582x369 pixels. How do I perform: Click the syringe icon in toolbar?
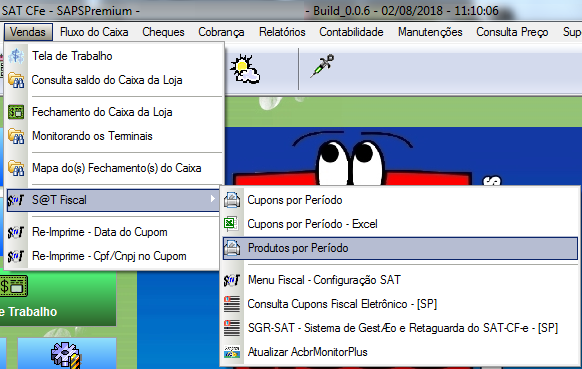click(x=322, y=66)
